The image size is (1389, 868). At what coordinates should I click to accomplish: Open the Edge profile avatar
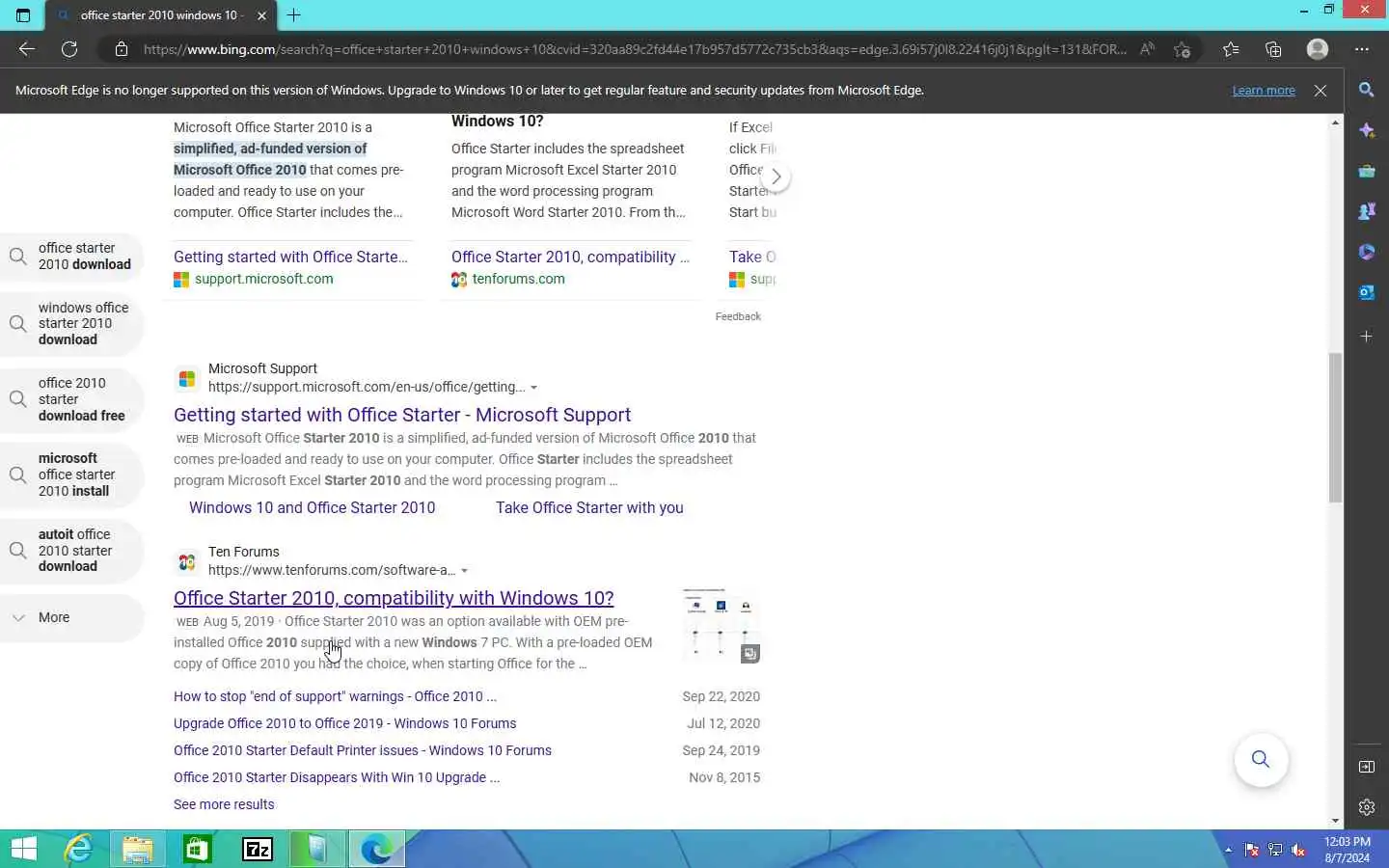1318,49
